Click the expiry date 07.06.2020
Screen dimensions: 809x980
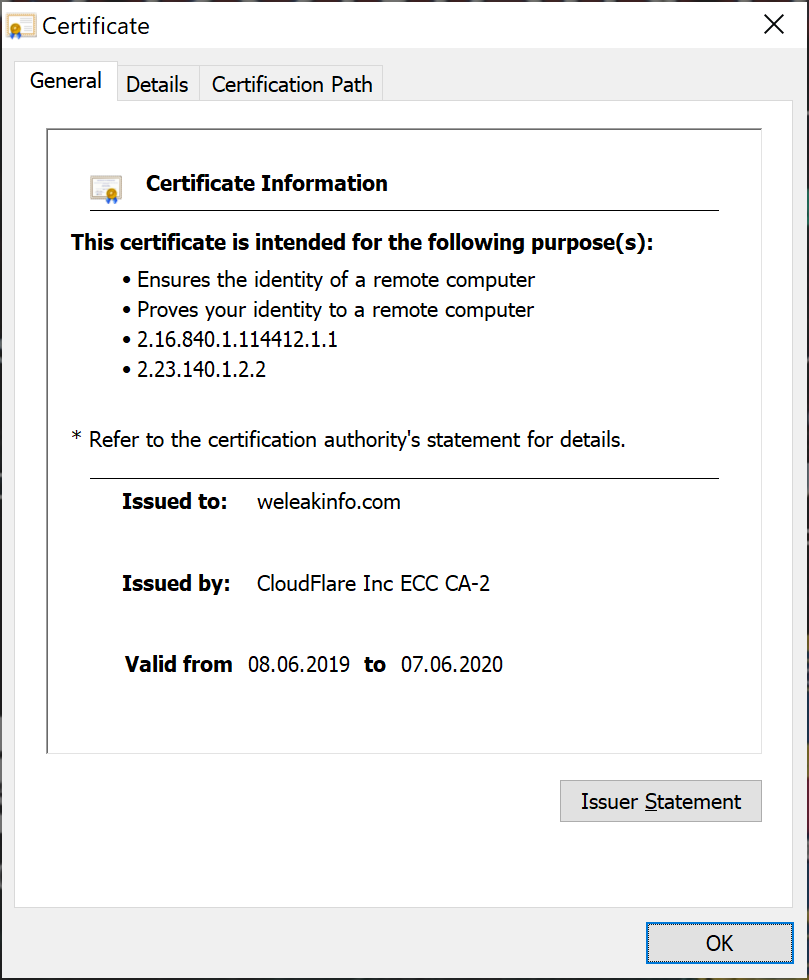point(452,664)
